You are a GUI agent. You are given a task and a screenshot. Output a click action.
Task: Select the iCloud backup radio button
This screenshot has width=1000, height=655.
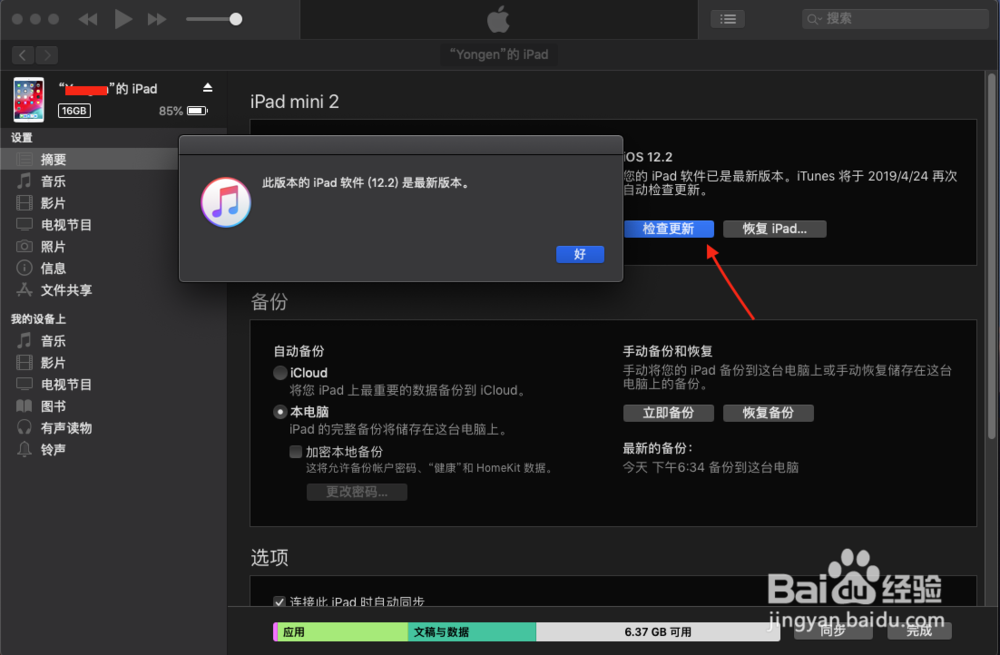[x=280, y=372]
